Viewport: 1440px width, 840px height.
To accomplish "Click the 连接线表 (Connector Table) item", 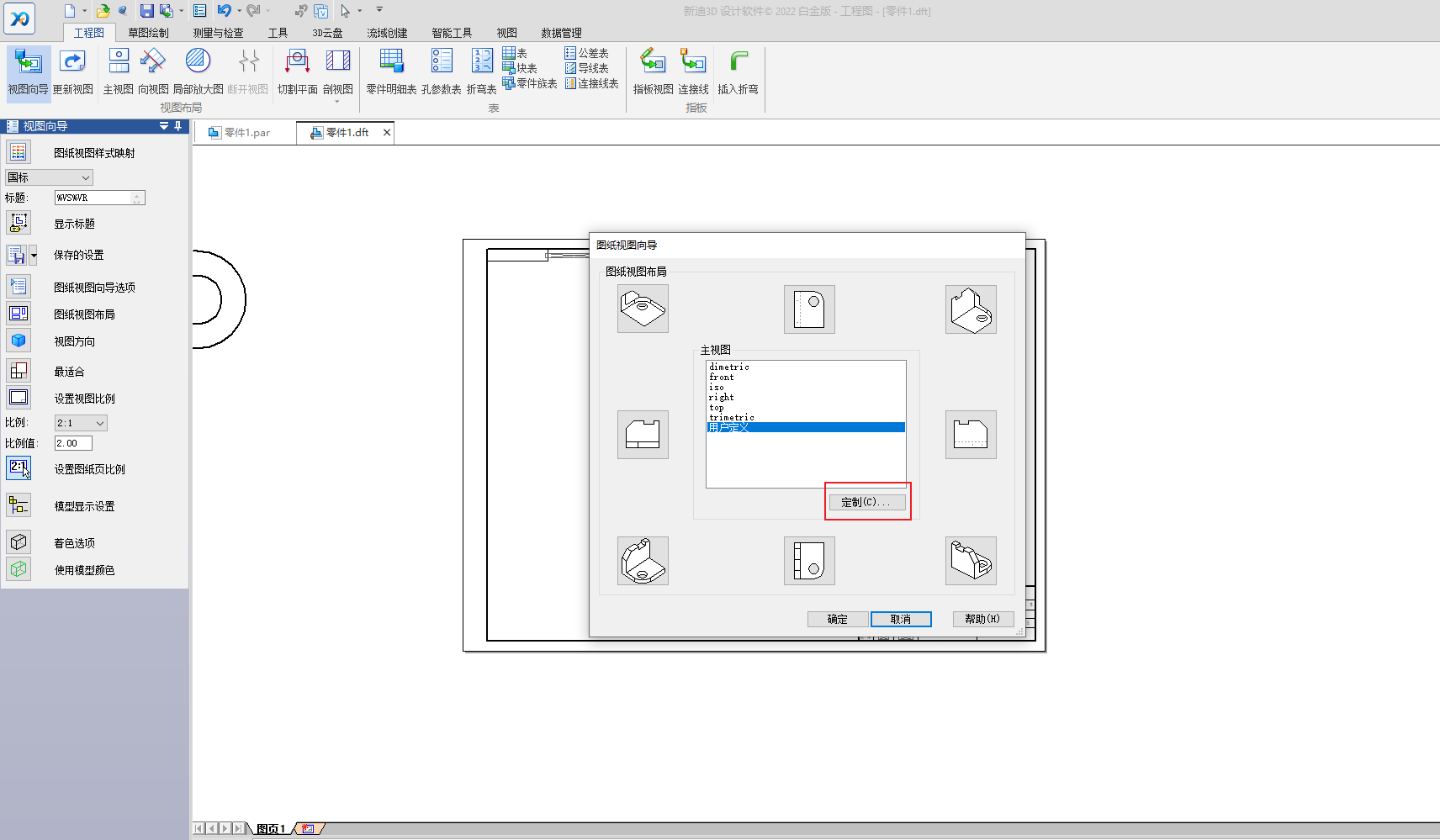I will [x=591, y=83].
